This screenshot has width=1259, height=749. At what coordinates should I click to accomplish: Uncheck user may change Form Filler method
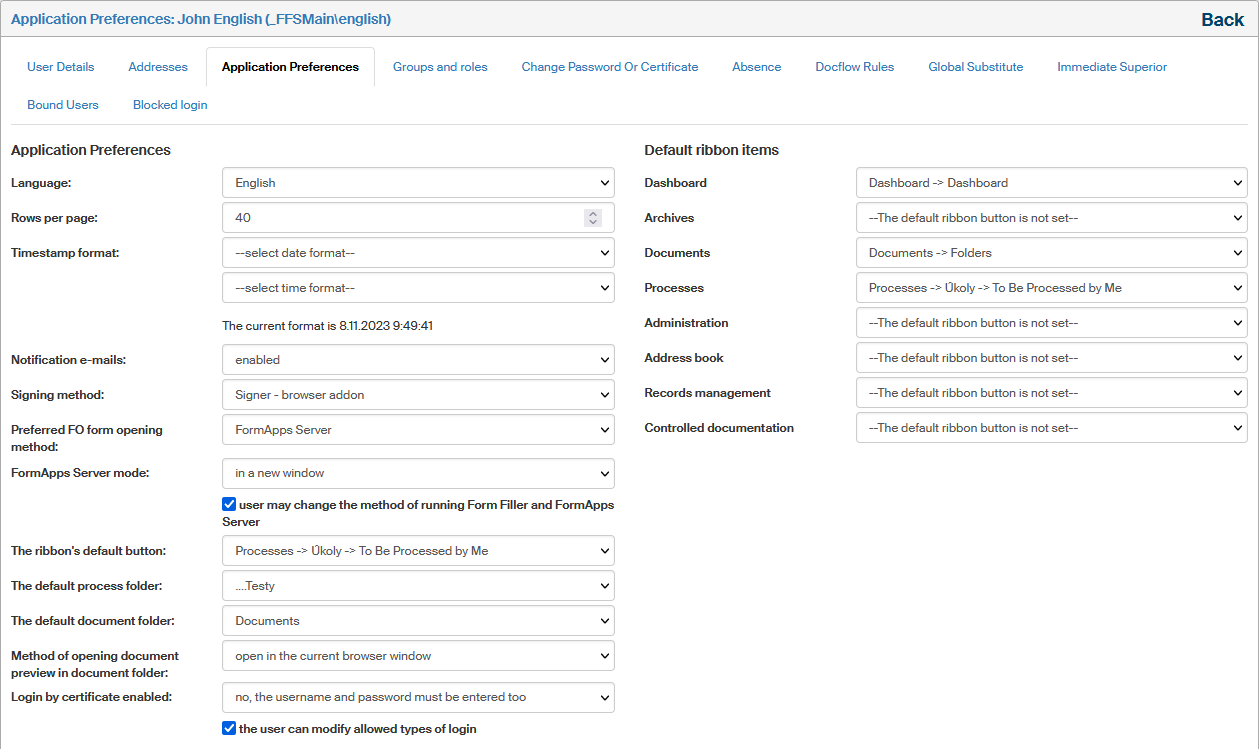point(230,505)
